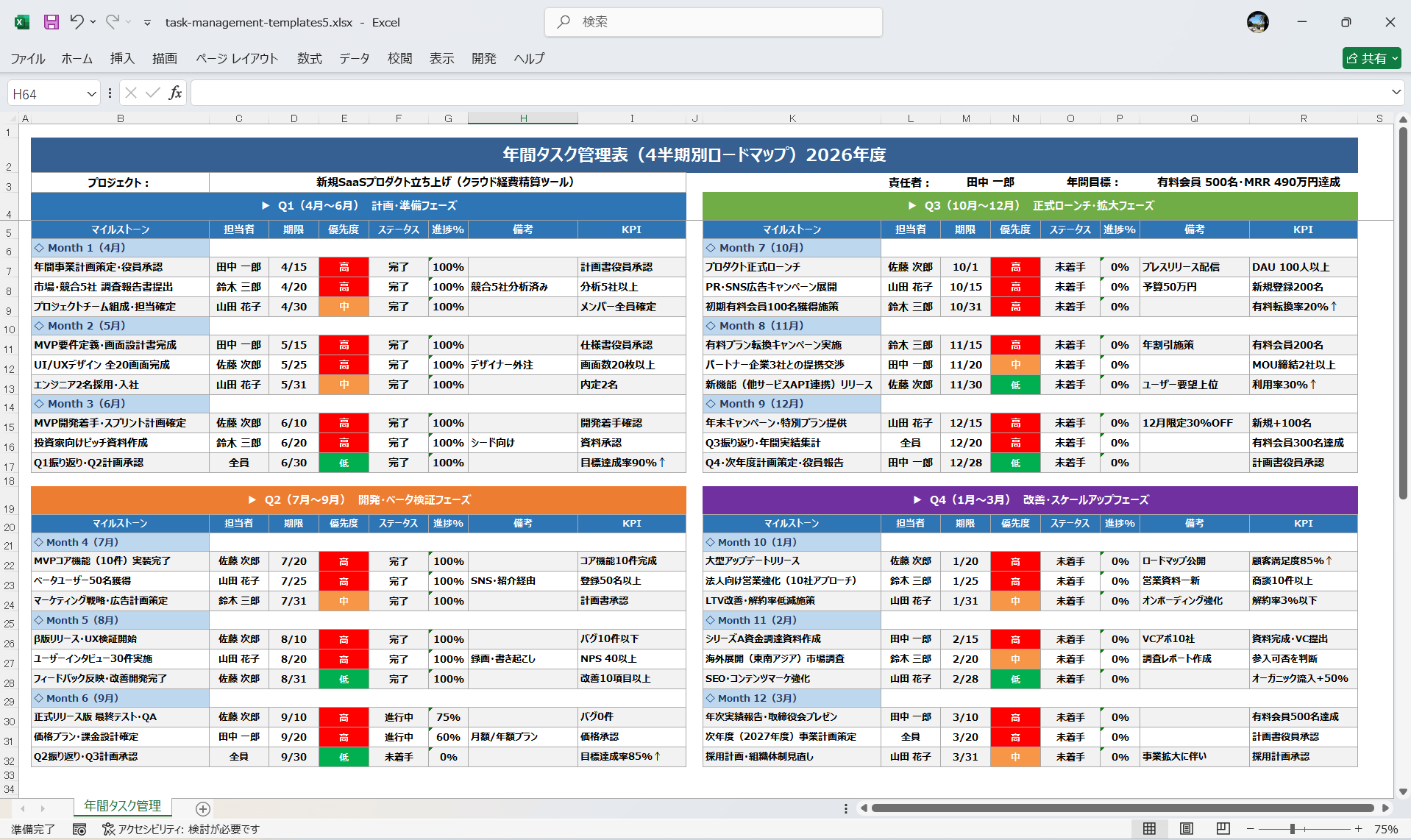
Task: Click the 共有 share button
Action: (1371, 58)
